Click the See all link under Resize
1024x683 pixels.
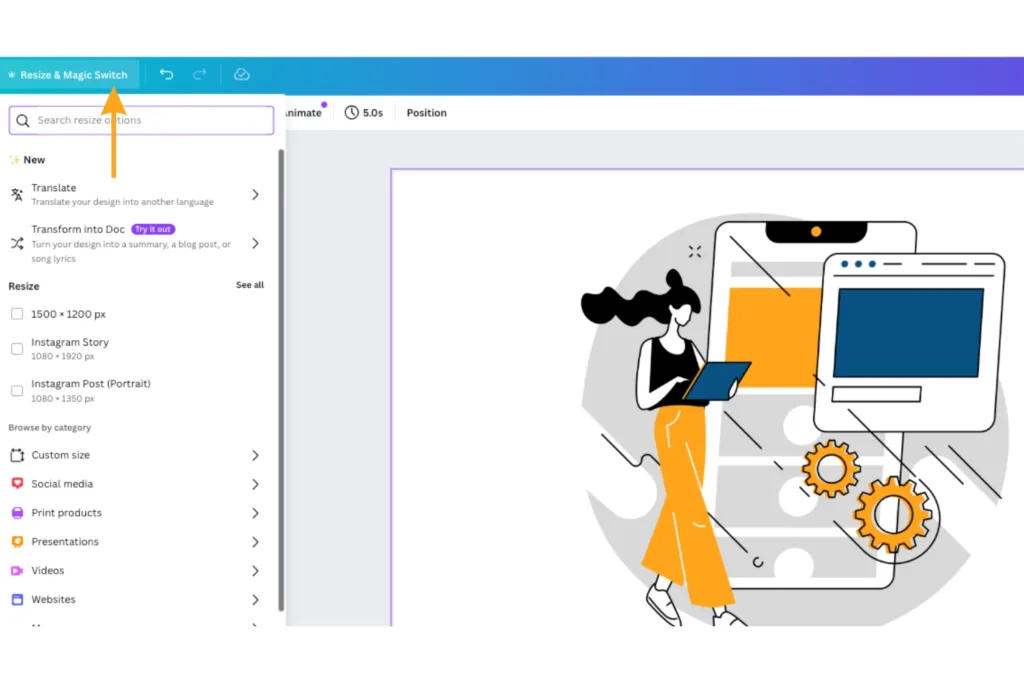(x=249, y=285)
